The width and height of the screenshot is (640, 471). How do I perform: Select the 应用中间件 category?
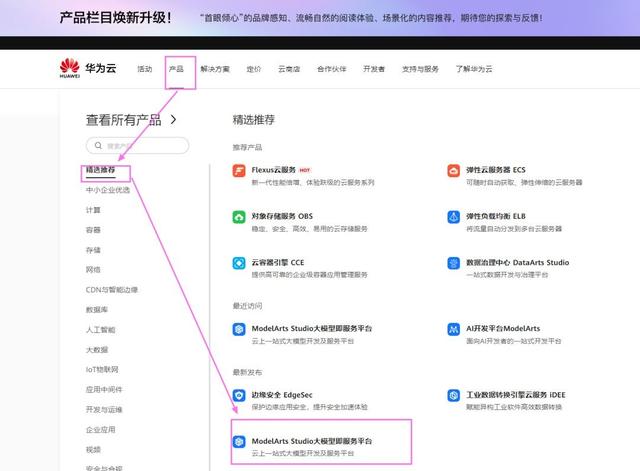click(104, 390)
